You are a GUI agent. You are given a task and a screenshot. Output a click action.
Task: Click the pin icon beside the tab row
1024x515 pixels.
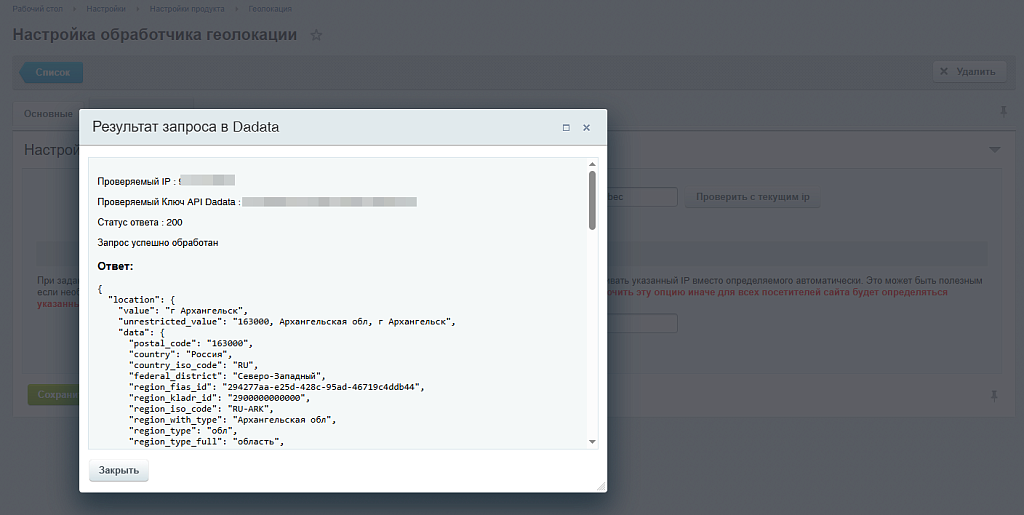pos(1003,112)
